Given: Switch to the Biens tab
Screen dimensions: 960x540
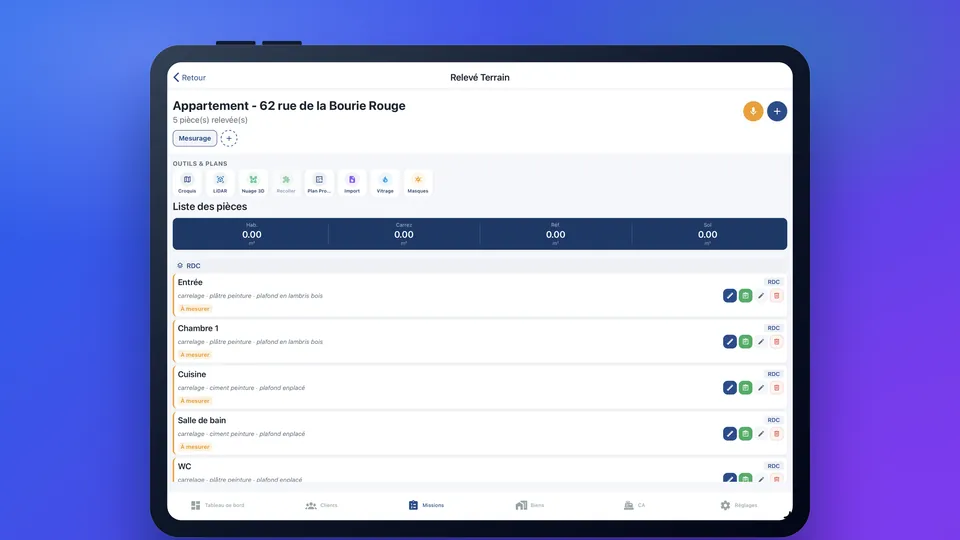Looking at the screenshot, I should [x=530, y=505].
